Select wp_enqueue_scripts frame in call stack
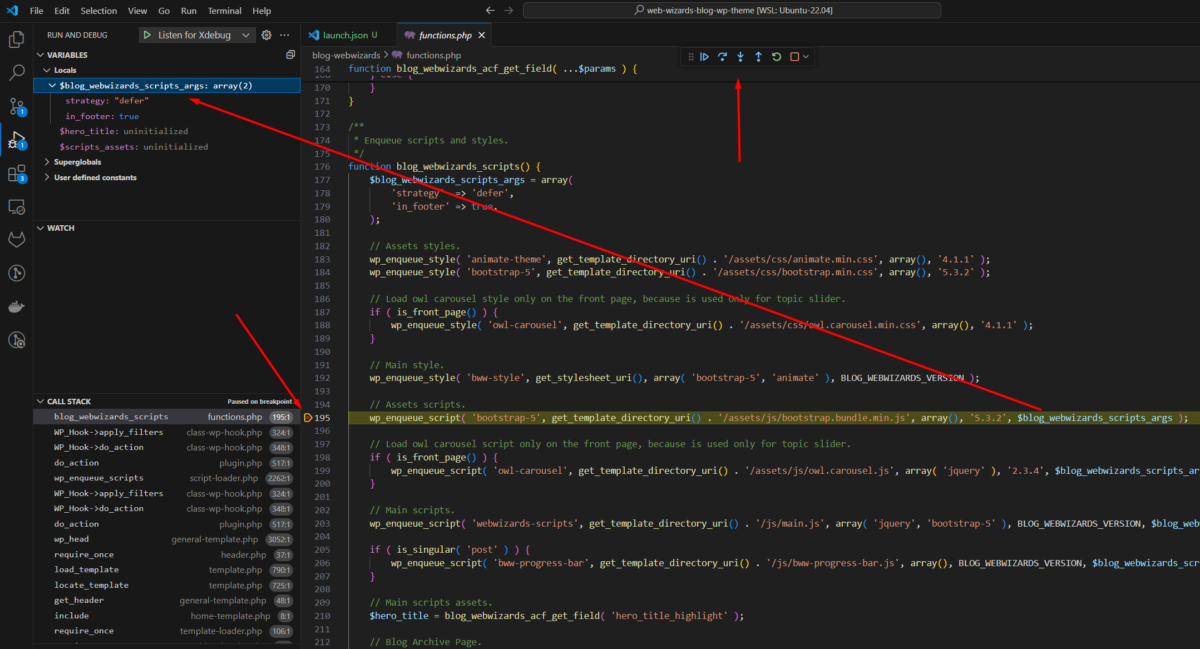1200x649 pixels. pos(166,478)
